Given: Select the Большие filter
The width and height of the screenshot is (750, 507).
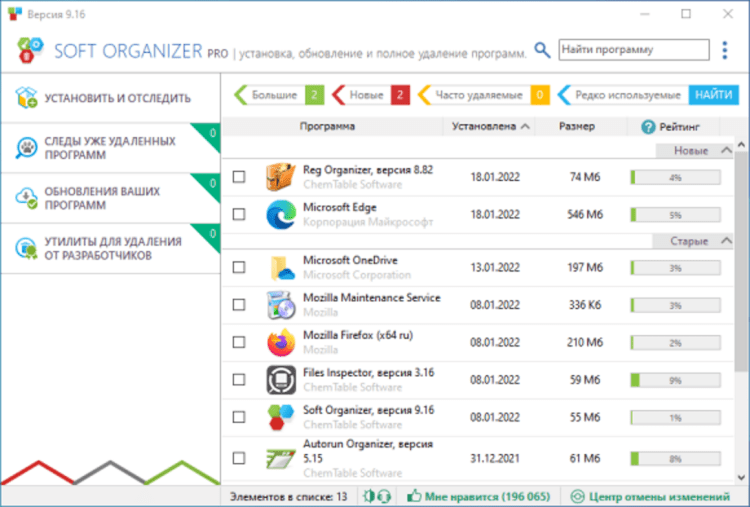Looking at the screenshot, I should [279, 95].
